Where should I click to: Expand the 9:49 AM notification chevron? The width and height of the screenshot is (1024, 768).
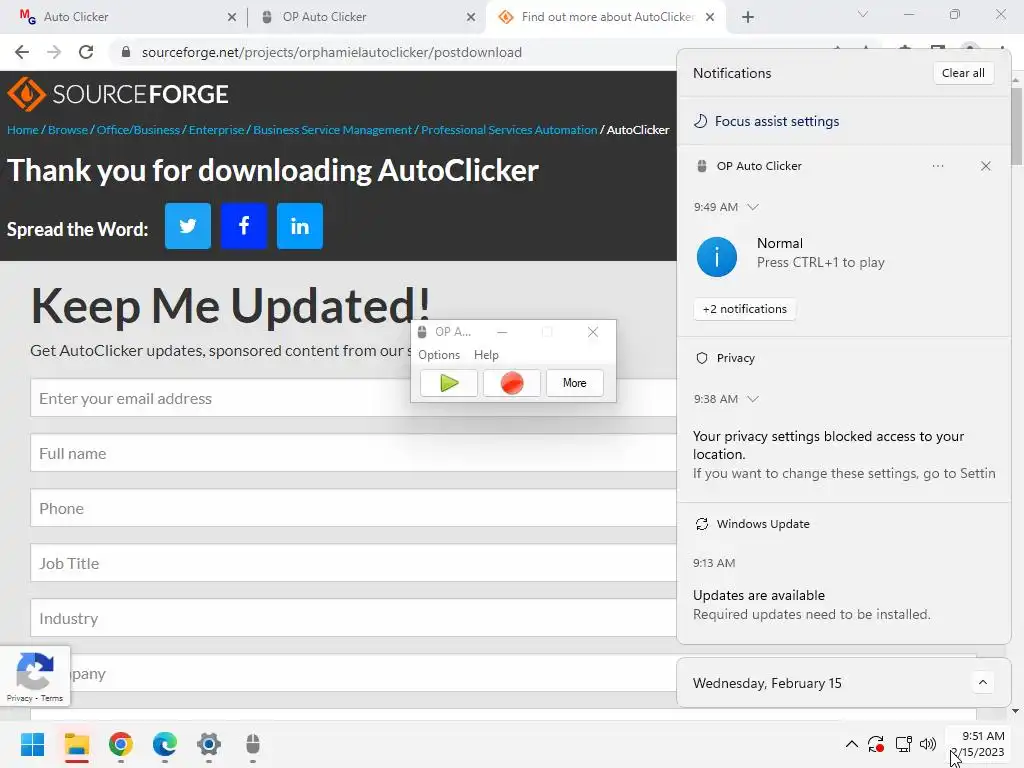[753, 207]
